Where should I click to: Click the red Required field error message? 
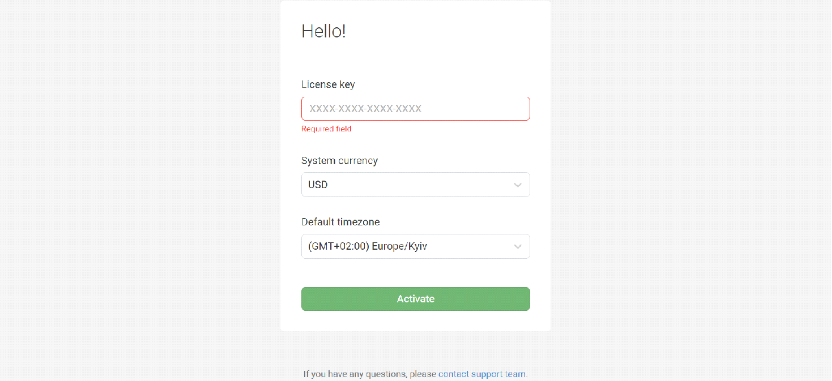point(326,129)
